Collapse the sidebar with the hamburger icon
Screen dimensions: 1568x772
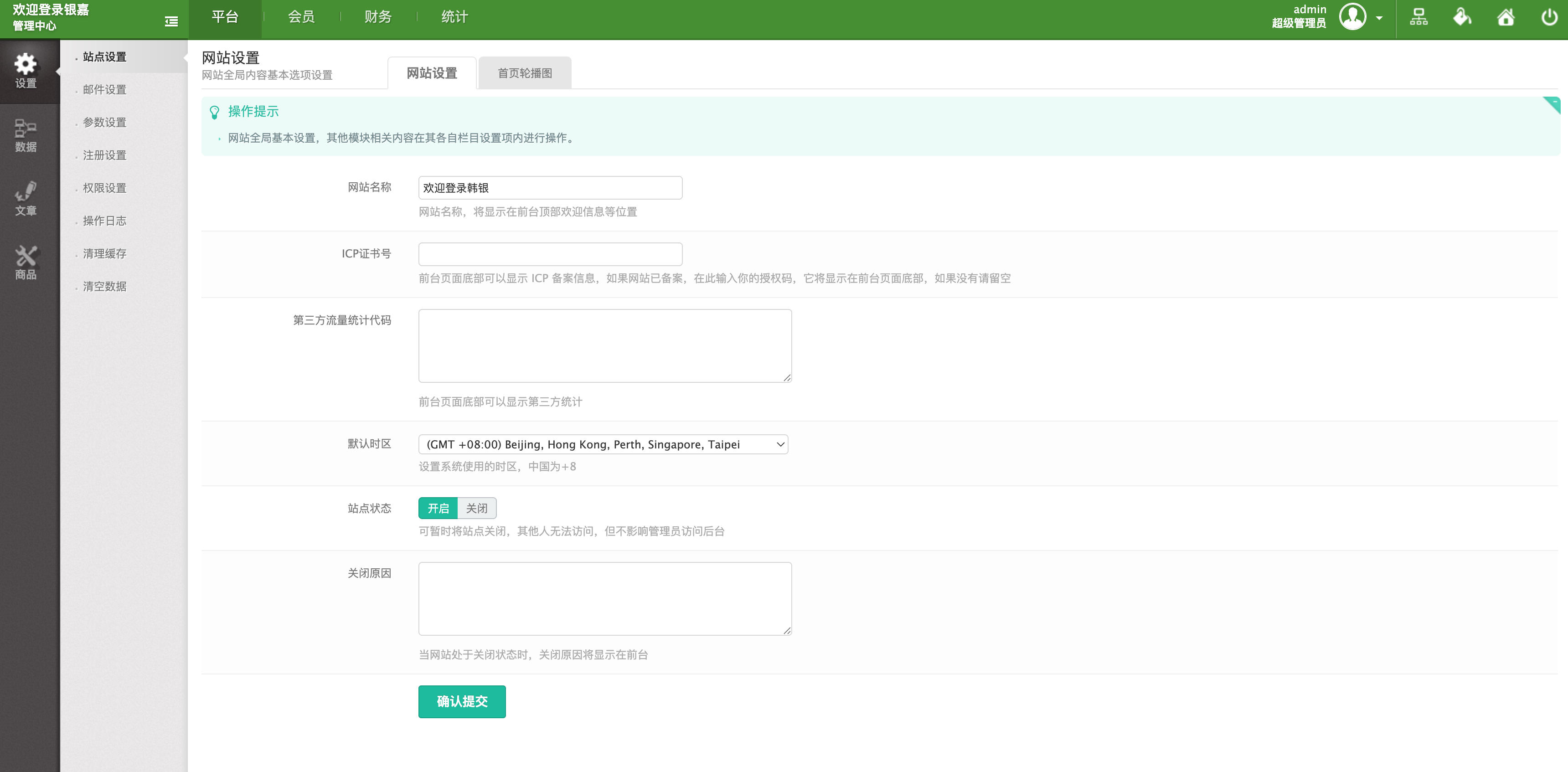click(x=171, y=21)
